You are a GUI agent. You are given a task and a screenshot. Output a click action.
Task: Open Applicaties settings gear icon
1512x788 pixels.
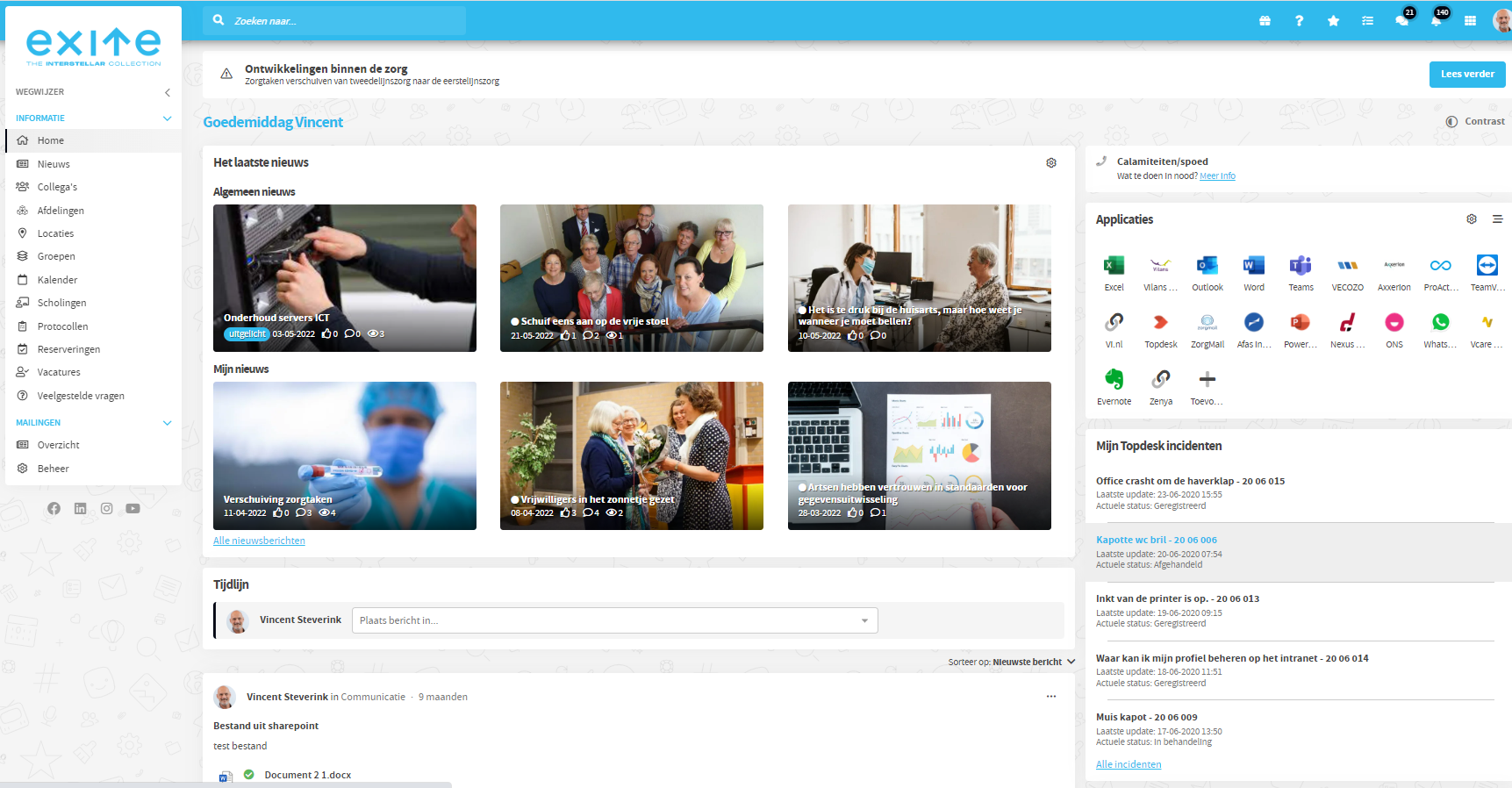[1472, 219]
